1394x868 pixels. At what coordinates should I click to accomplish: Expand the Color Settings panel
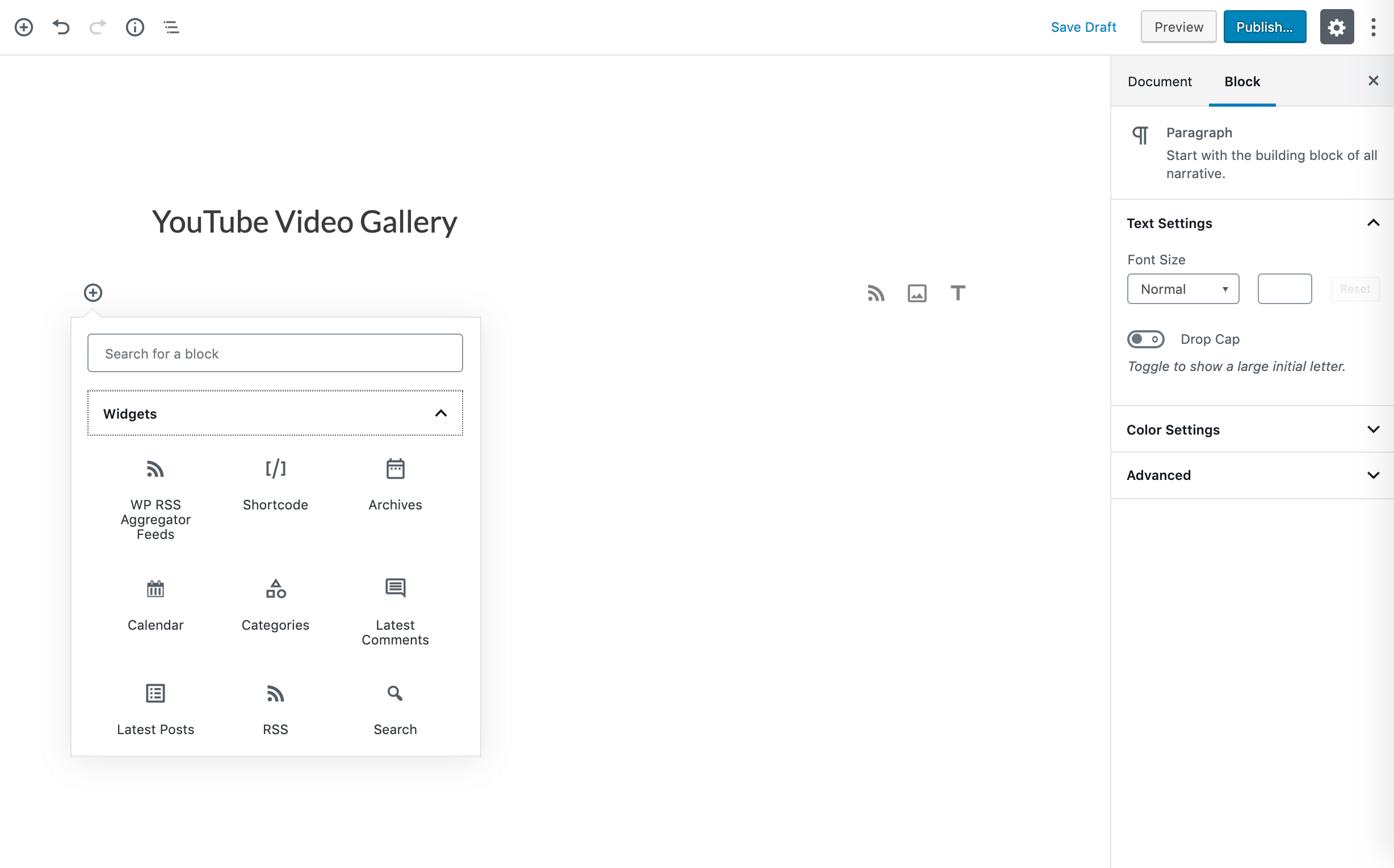pos(1252,429)
